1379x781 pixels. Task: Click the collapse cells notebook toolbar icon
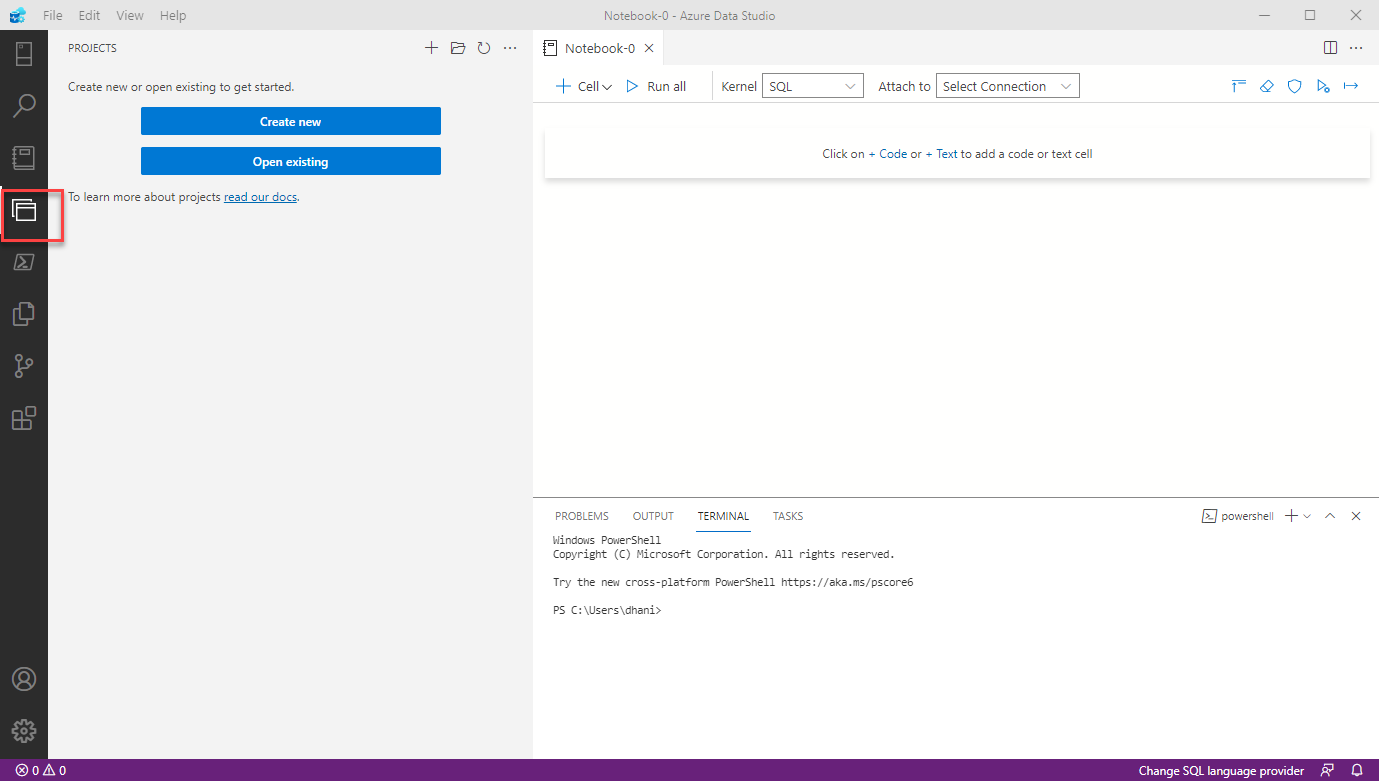[x=1239, y=86]
